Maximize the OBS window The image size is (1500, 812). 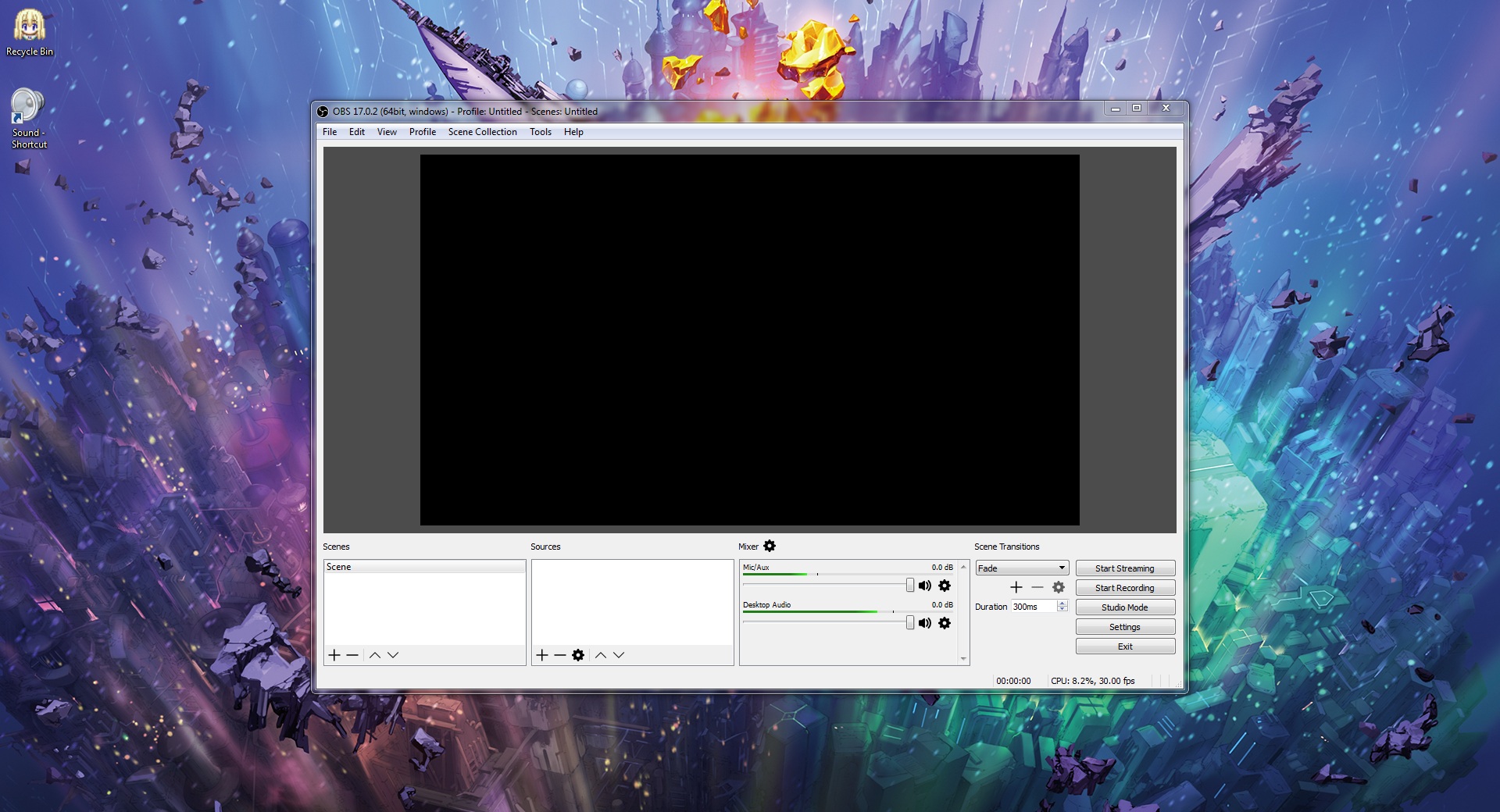1137,109
